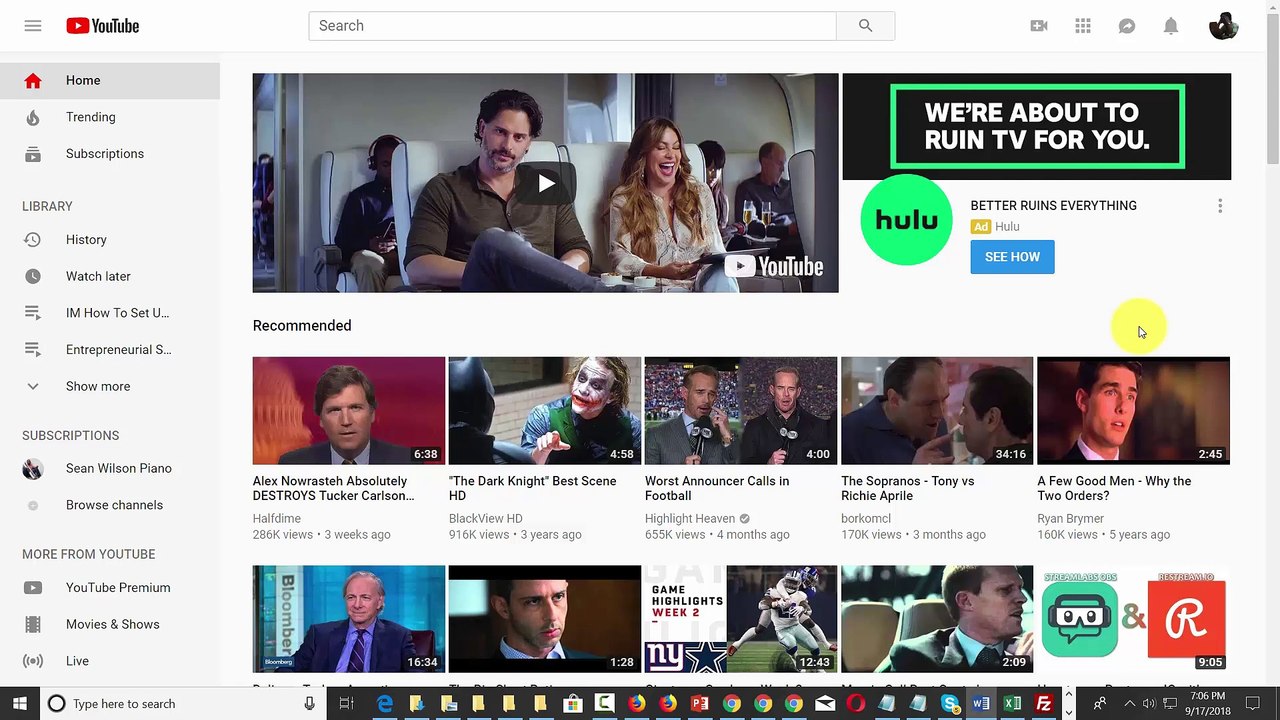The height and width of the screenshot is (720, 1280).
Task: Click the YouTube logo
Action: [x=103, y=26]
